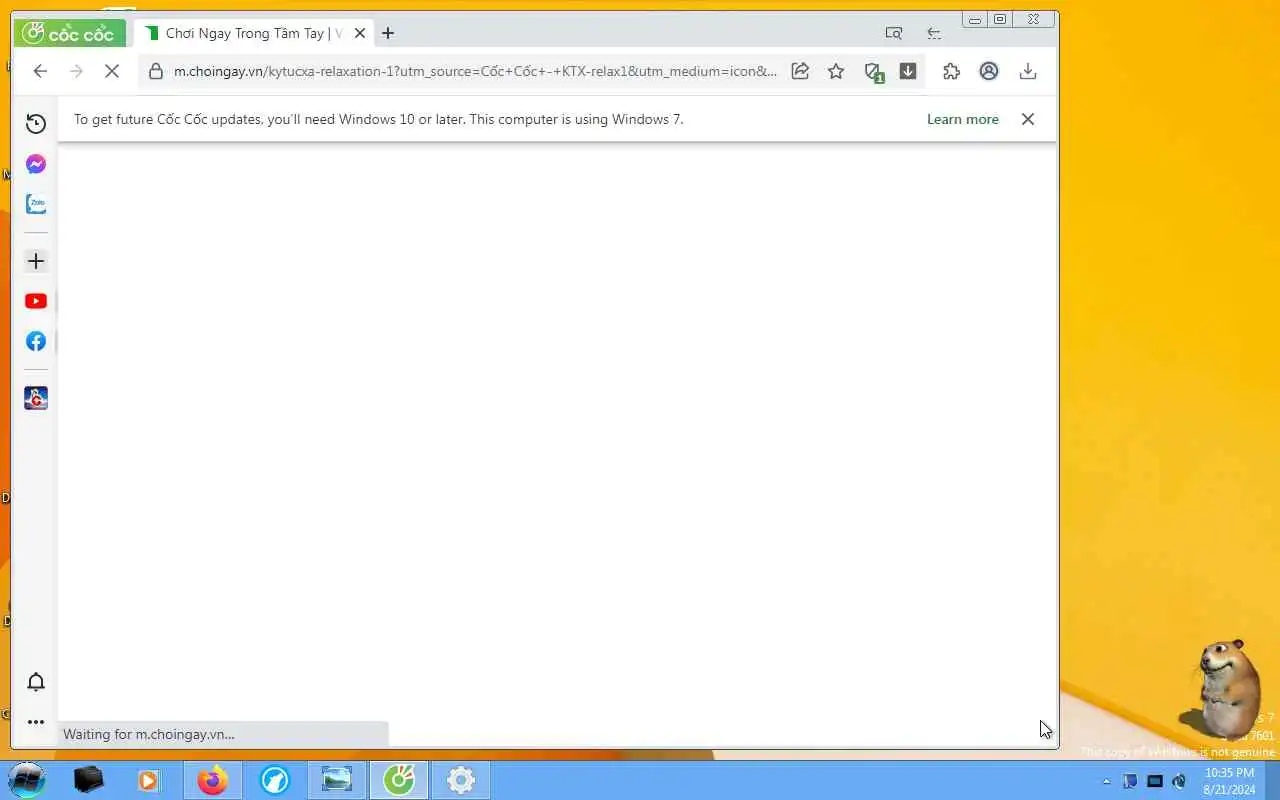Screen dimensions: 1280x800
Task: Open the blue wolf browser taskbar icon
Action: pyautogui.click(x=275, y=779)
